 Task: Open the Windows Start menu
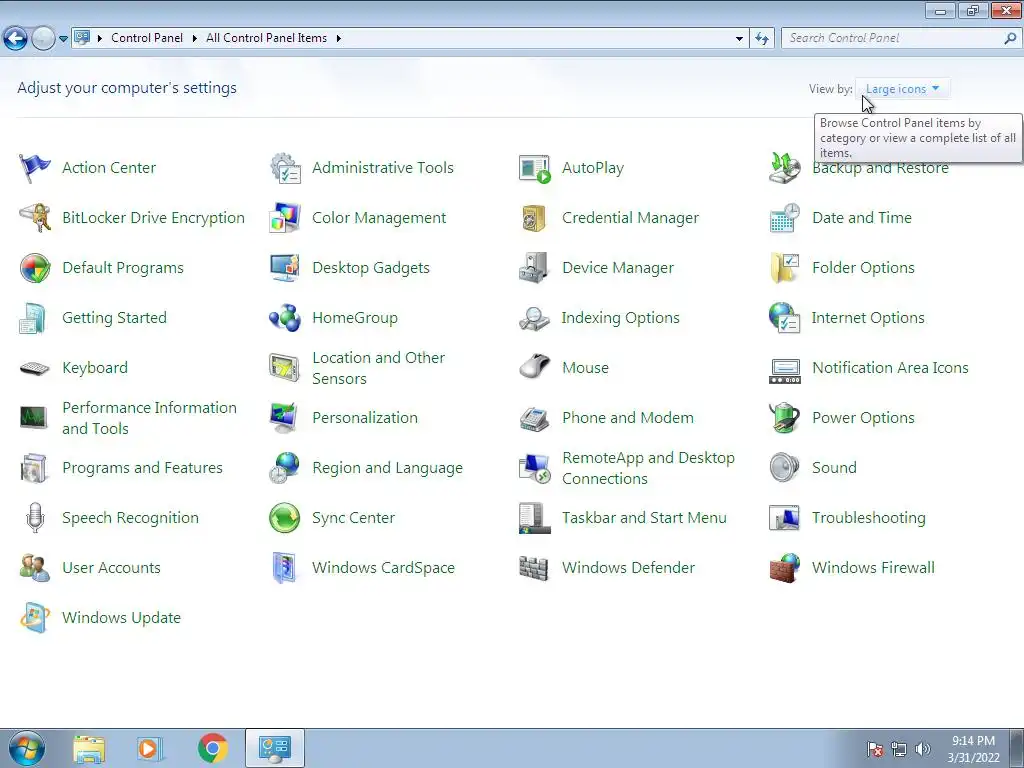pos(27,748)
